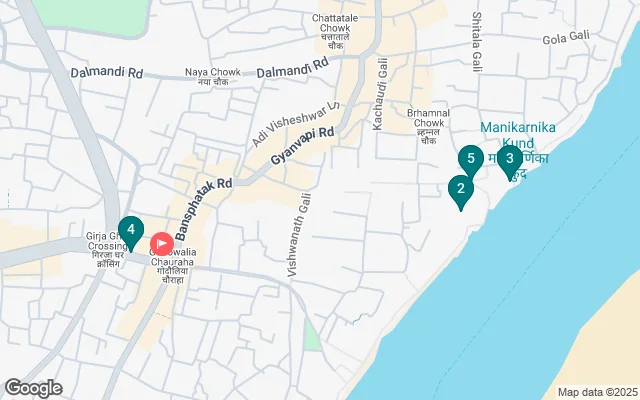Click the Vishwanath Gali street label

coord(300,235)
